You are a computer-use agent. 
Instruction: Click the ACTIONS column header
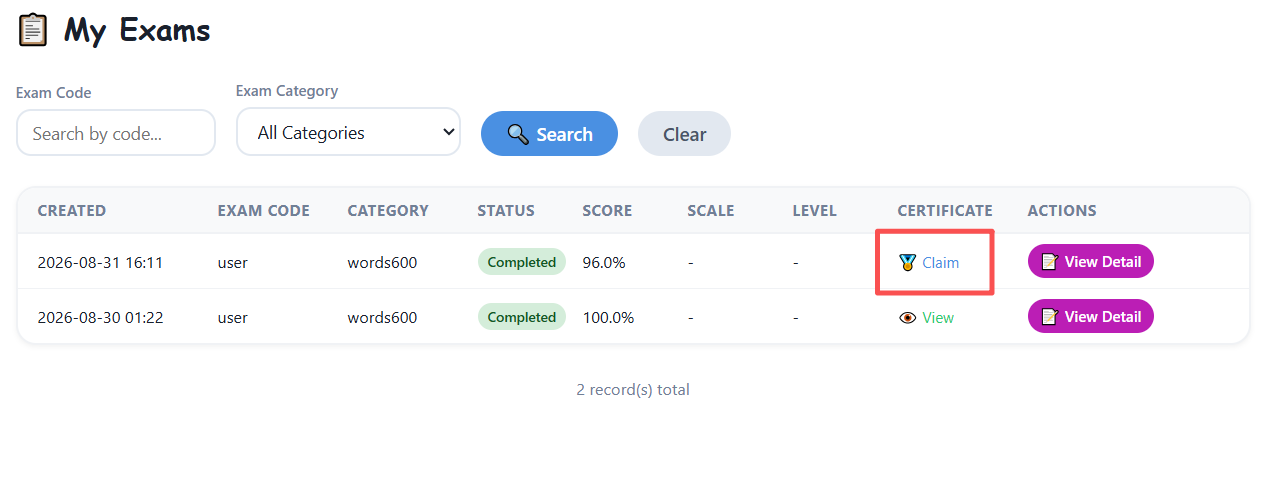[1062, 211]
